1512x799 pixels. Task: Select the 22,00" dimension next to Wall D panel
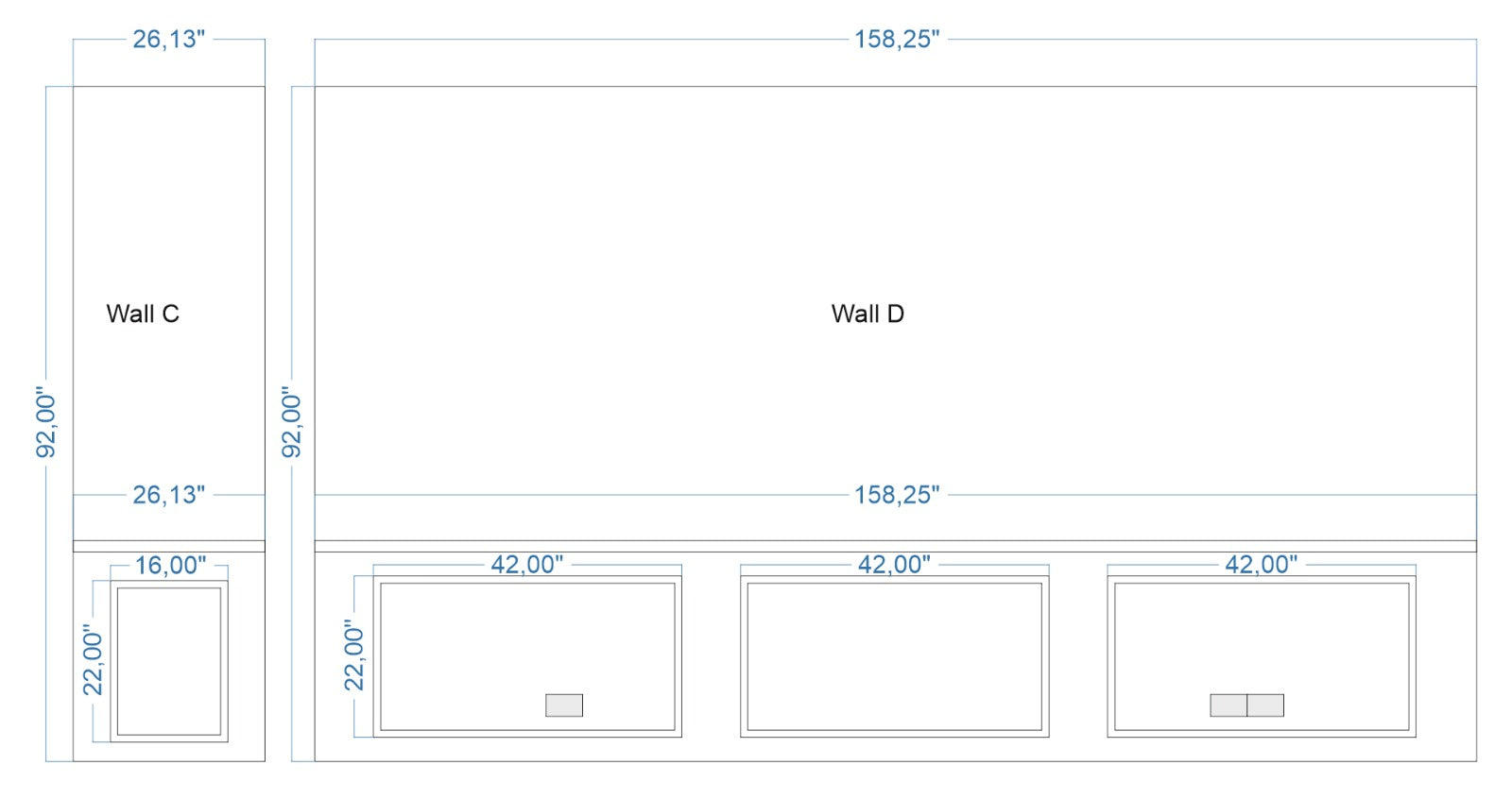coord(354,655)
